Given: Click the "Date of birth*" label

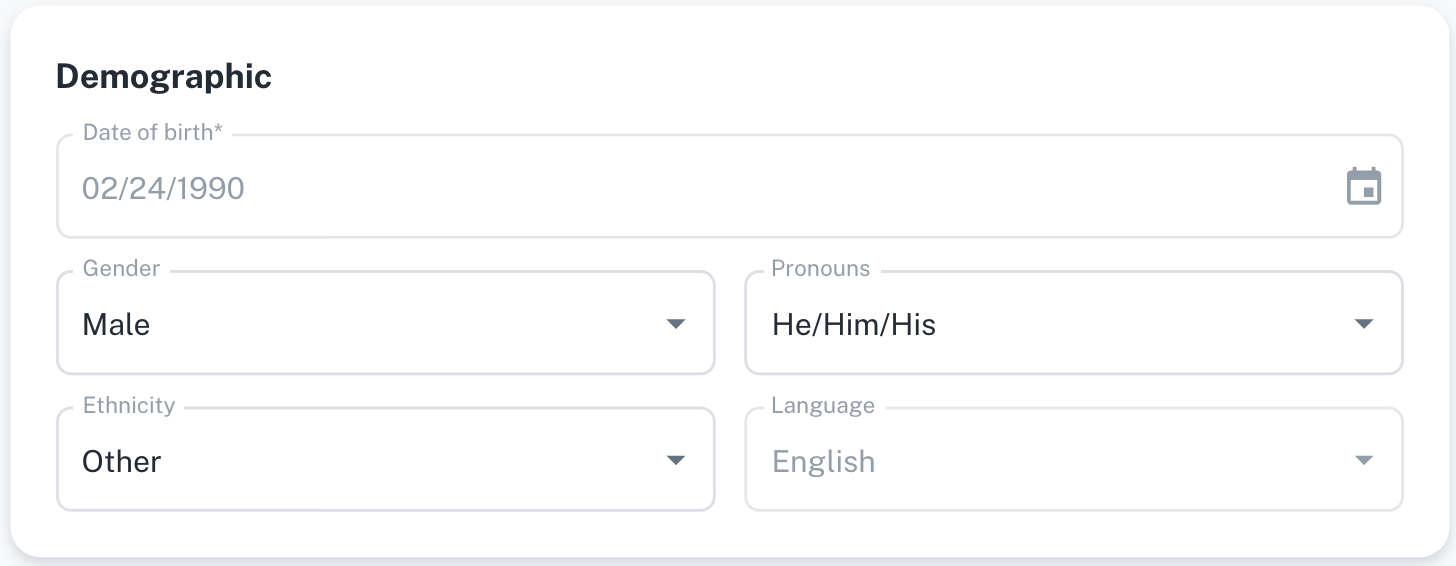Looking at the screenshot, I should coord(153,132).
